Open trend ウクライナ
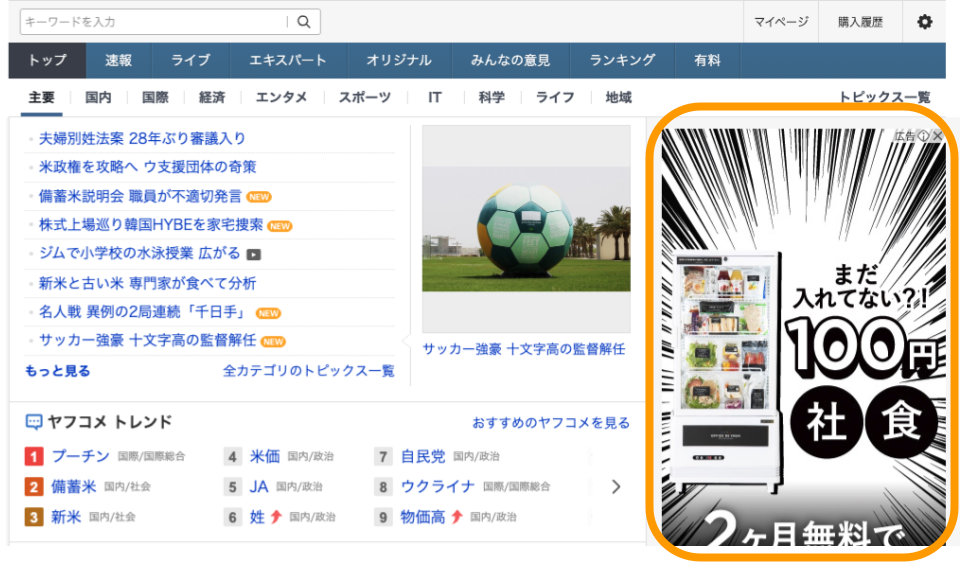This screenshot has height=569, width=960. pos(437,487)
